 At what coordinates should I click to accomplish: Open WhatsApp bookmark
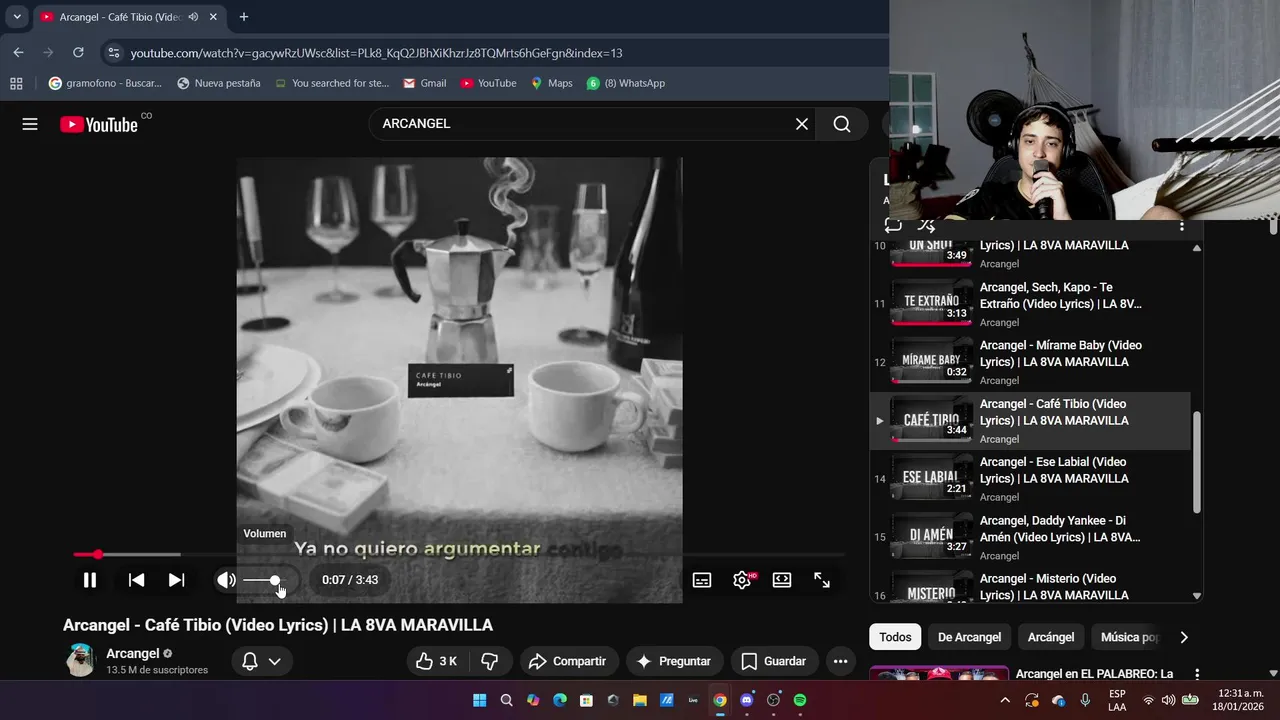[x=626, y=83]
